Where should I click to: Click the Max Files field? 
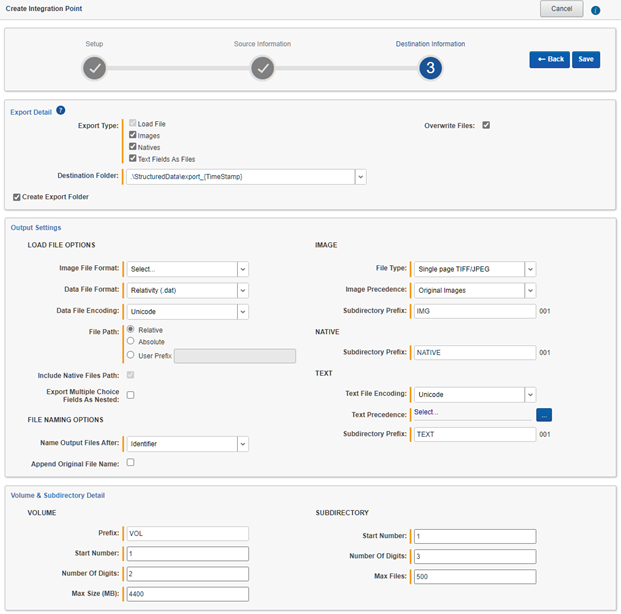coord(475,577)
